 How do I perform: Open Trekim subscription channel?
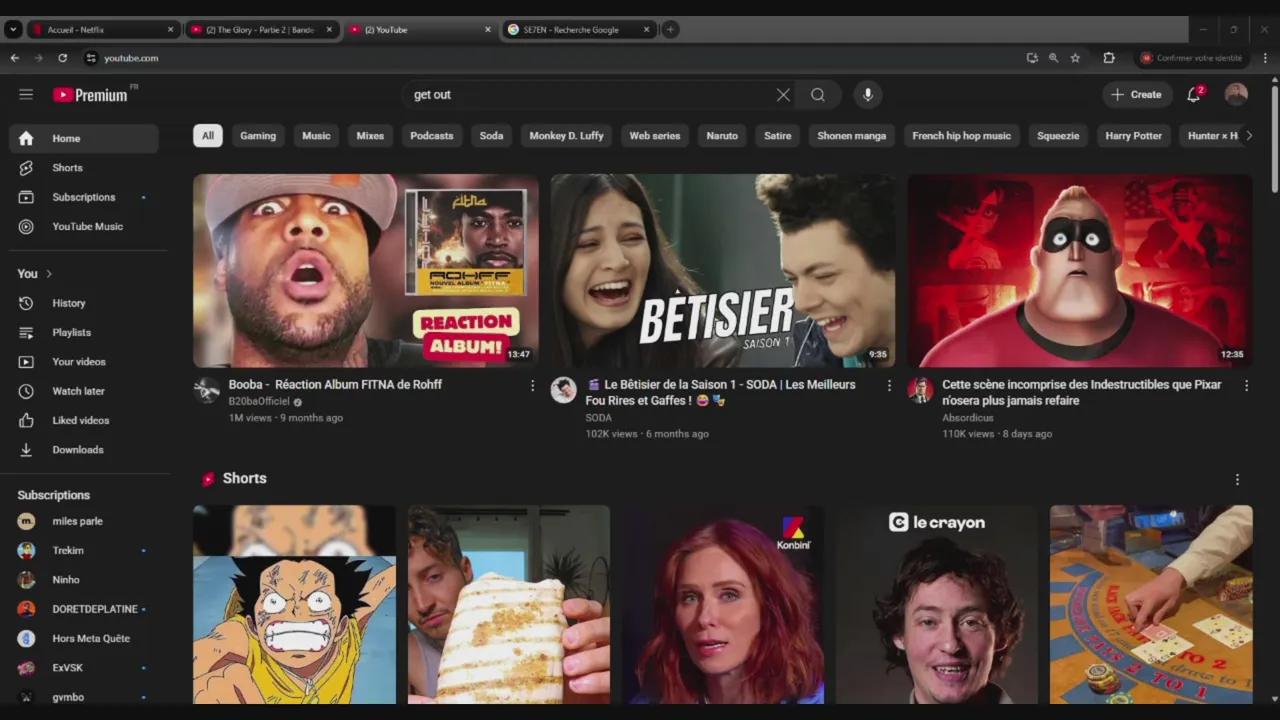tap(84, 551)
